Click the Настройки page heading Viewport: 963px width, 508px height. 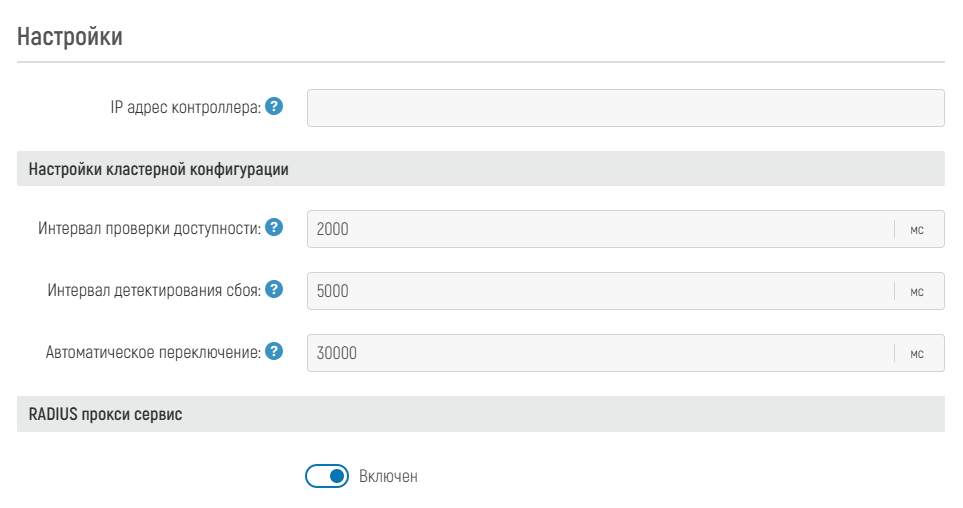(x=70, y=38)
